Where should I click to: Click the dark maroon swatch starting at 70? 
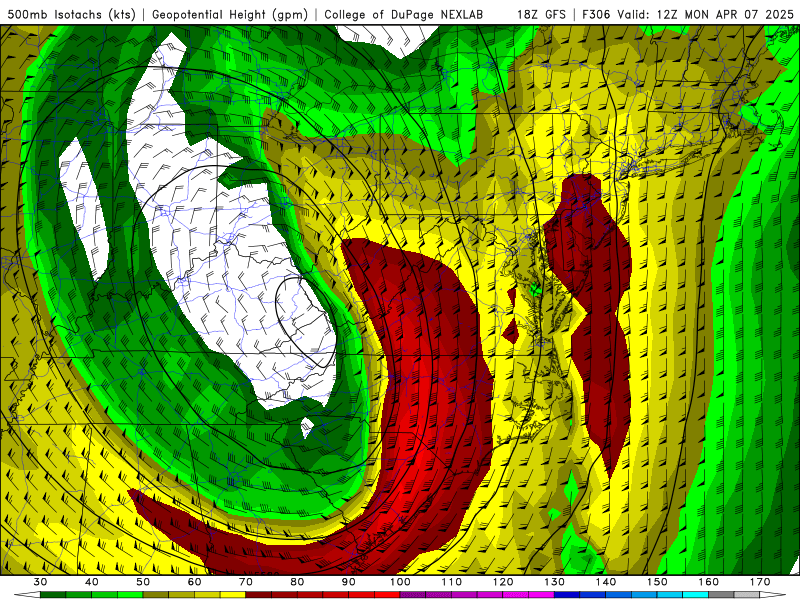pyautogui.click(x=259, y=595)
